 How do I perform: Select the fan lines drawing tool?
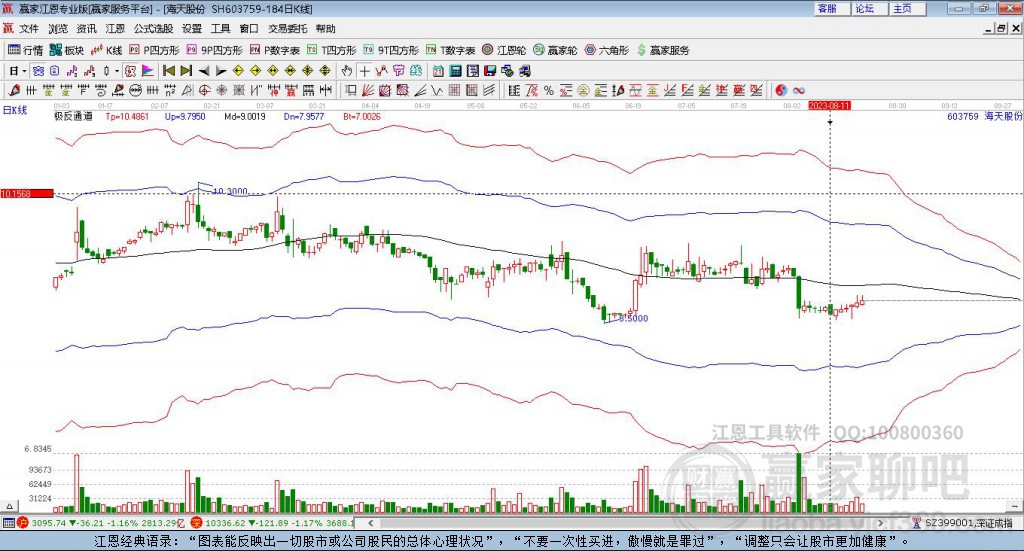tap(368, 90)
